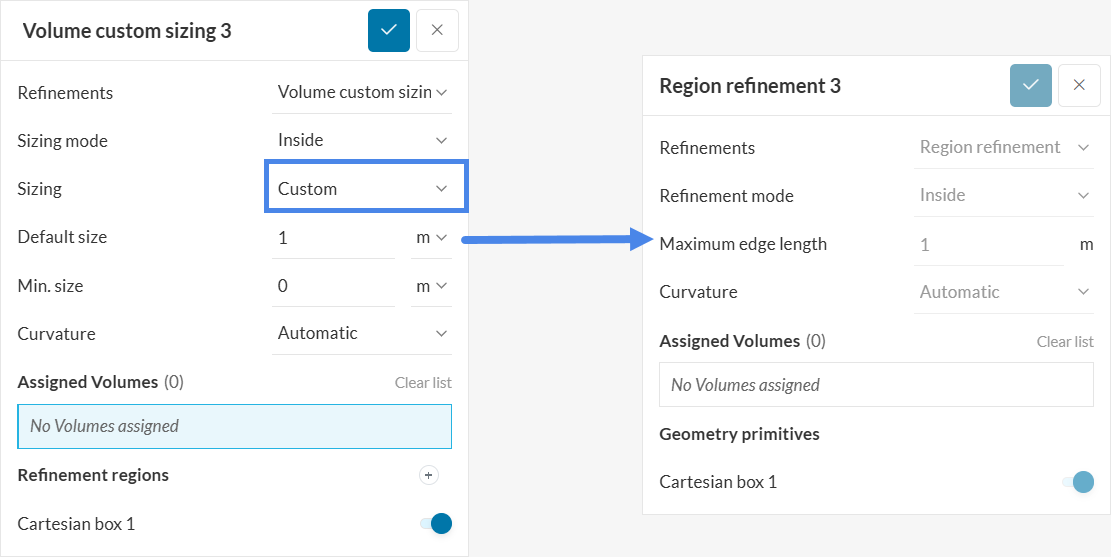Add a refinement region with plus icon
Viewport: 1111px width, 557px height.
428,475
